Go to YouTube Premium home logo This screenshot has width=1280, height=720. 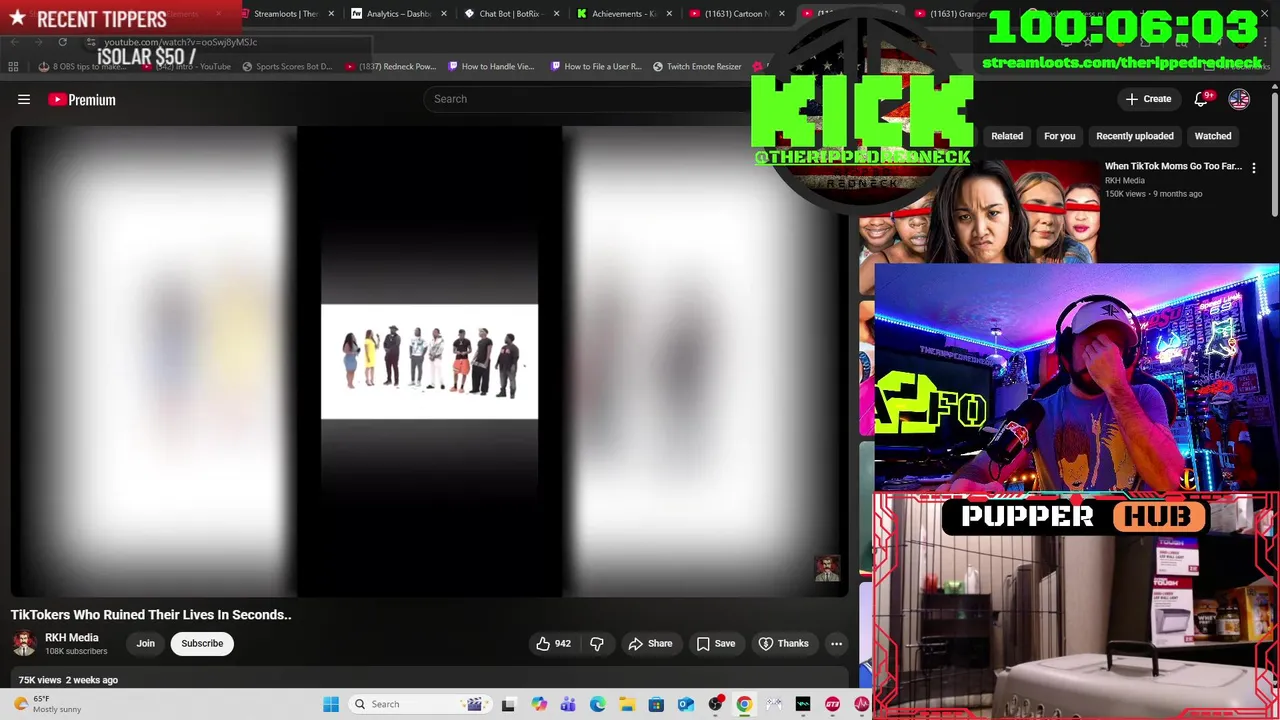click(x=82, y=99)
